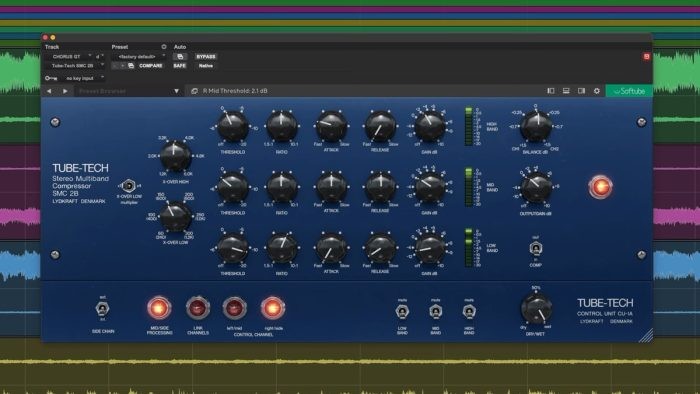Click the X-Over High frequency knob
Screen dimensions: 700x394
pos(175,156)
